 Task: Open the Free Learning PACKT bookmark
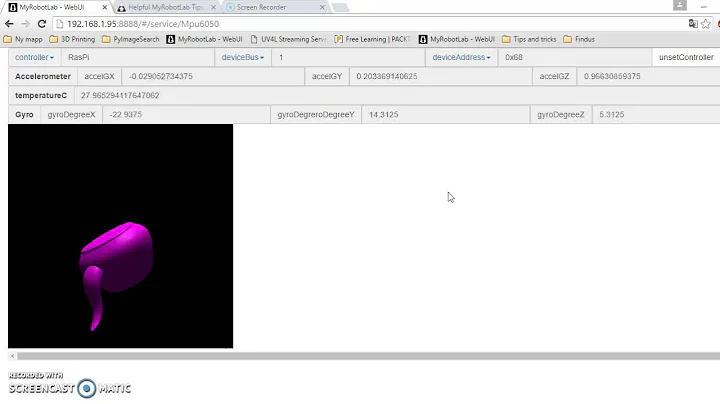click(372, 39)
